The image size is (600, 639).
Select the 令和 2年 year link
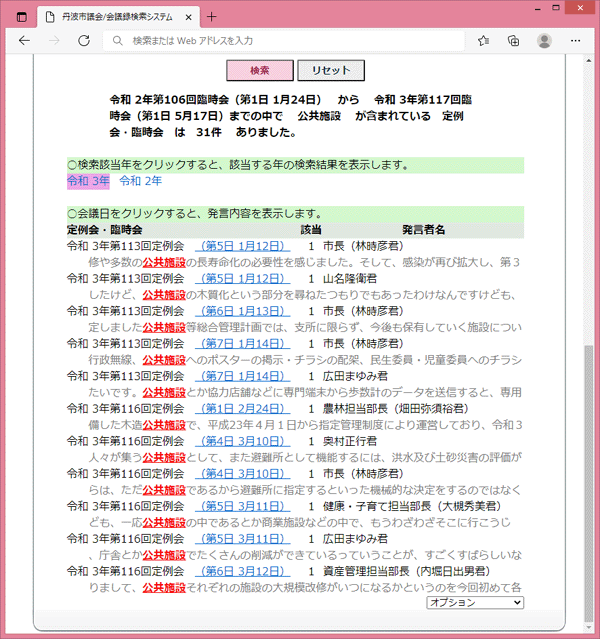[x=141, y=181]
